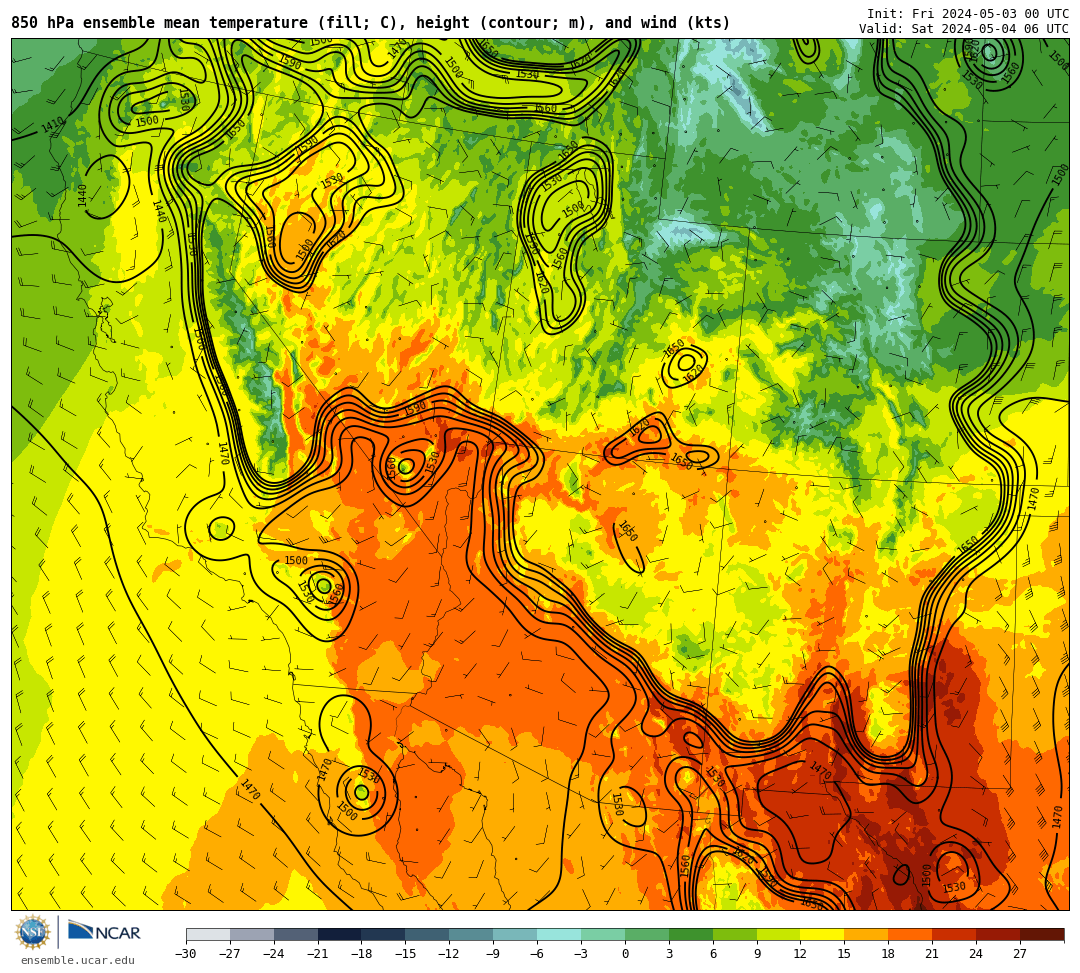The image size is (1080, 973).
Task: Pick the -18 to -15 dark blue swatch
Action: tap(384, 934)
